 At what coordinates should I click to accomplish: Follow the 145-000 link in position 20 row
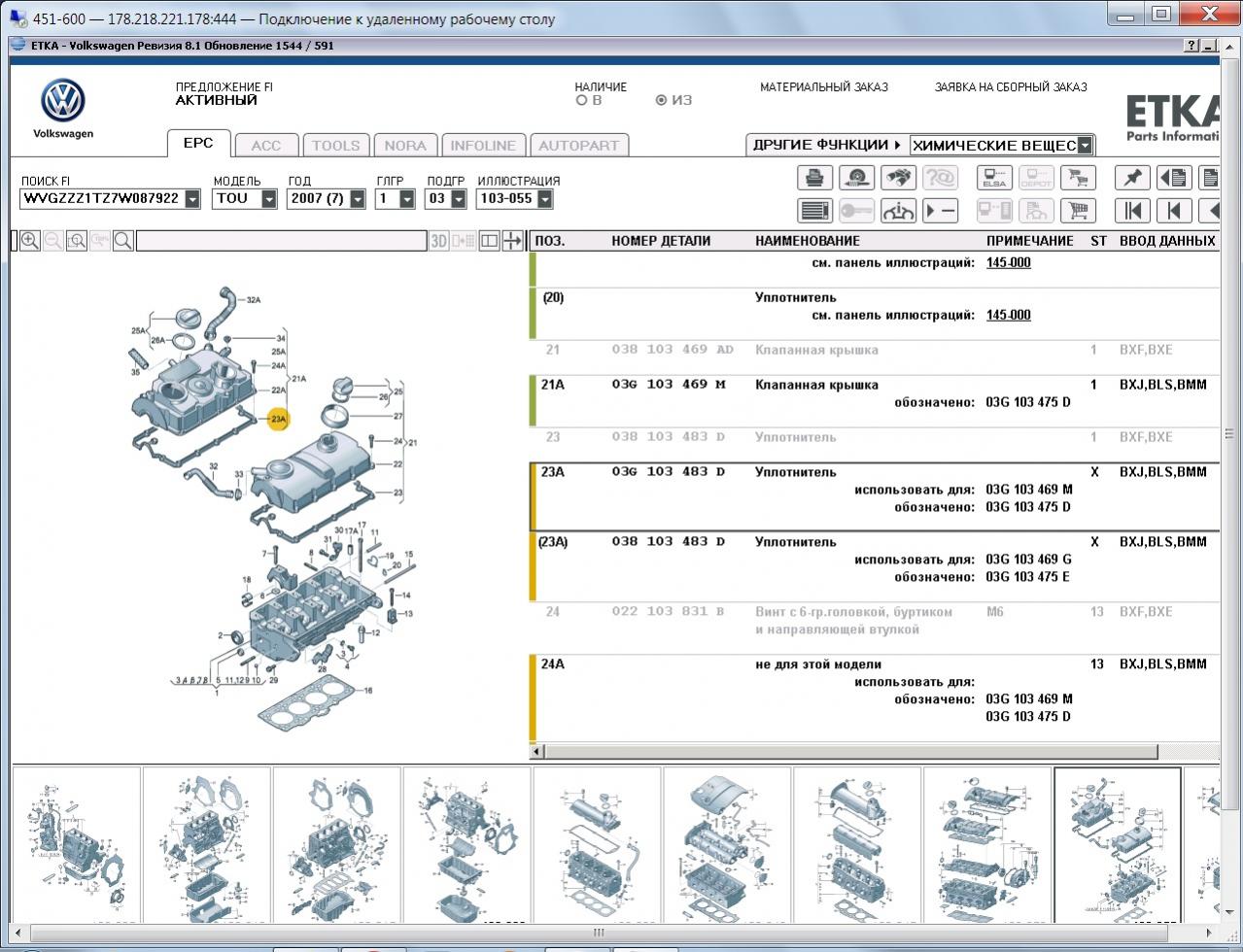tap(1009, 315)
